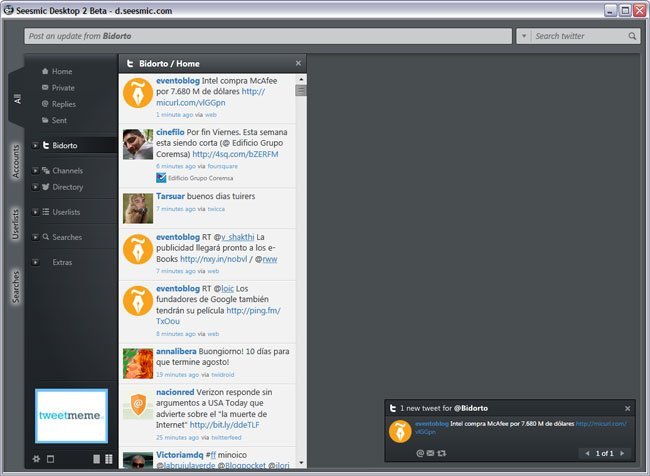Select Extras in the sidebar
Screen dimensions: 650x476
[62, 262]
